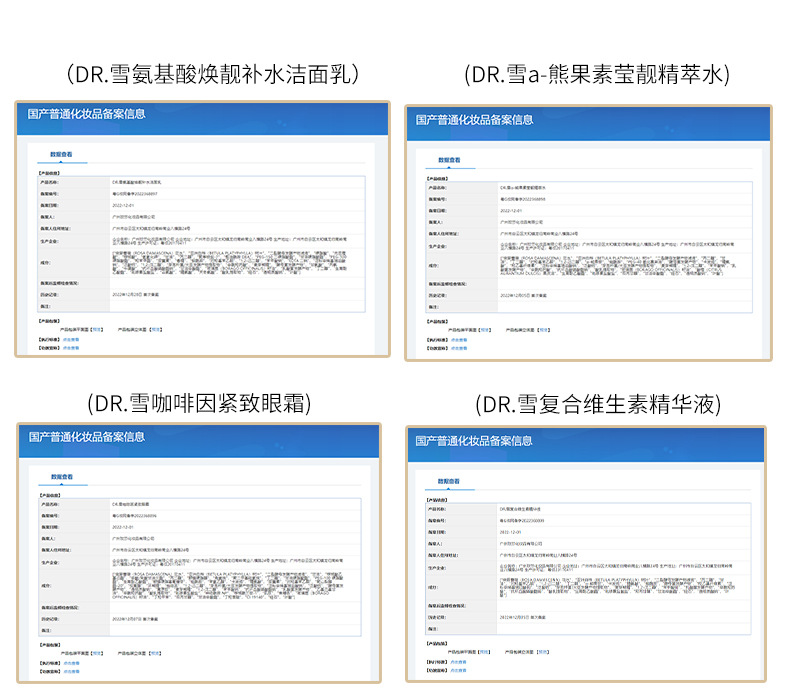Click 历史记录 date entry in 洁面乳 panel
The width and height of the screenshot is (790, 700).
pyautogui.click(x=136, y=294)
